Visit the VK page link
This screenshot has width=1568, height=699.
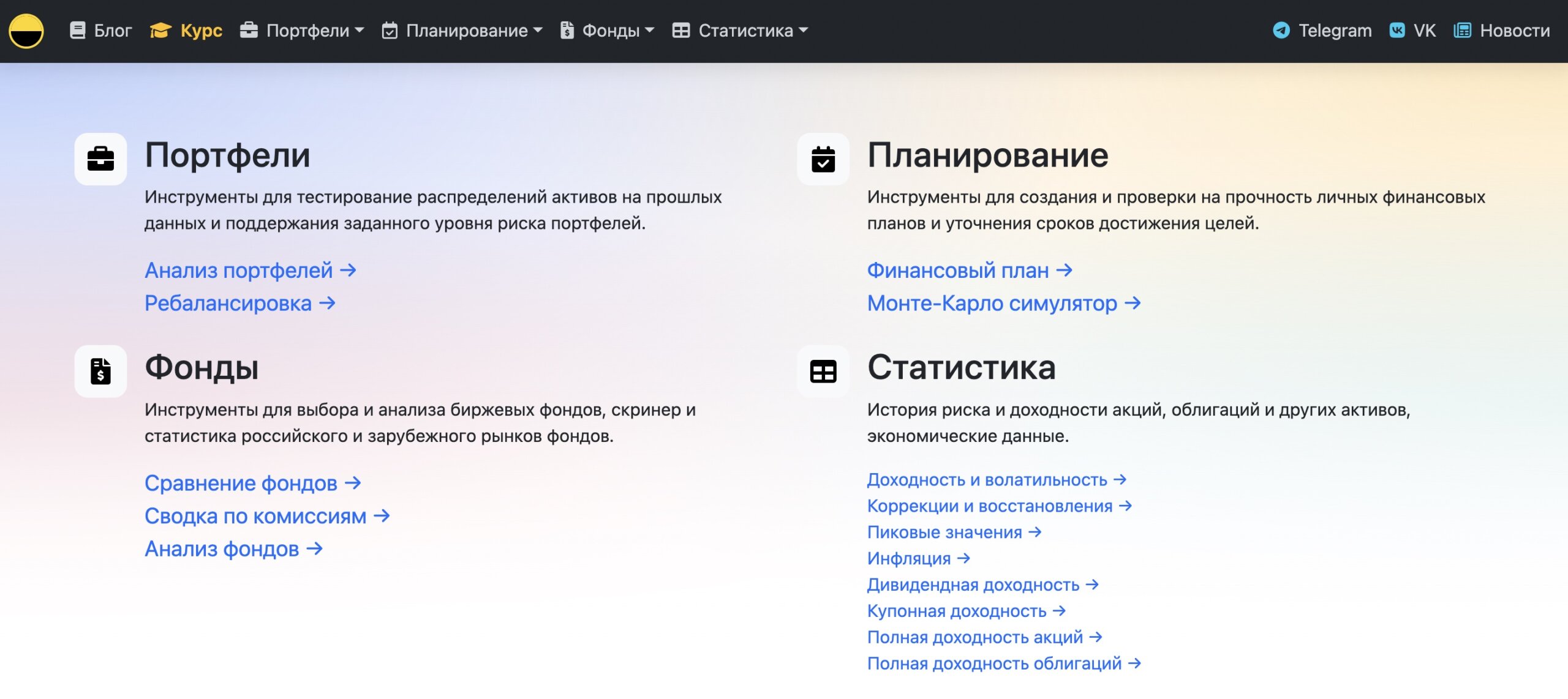click(x=1412, y=30)
